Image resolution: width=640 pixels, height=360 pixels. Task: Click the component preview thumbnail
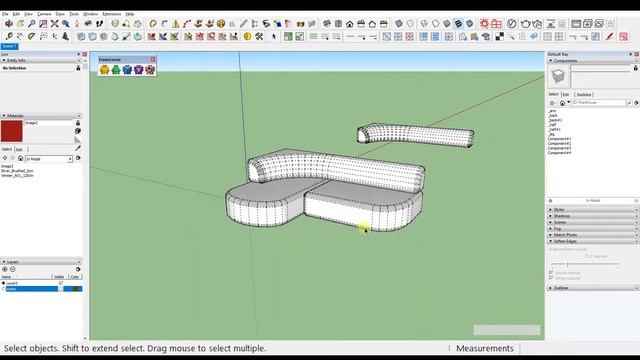[x=558, y=76]
